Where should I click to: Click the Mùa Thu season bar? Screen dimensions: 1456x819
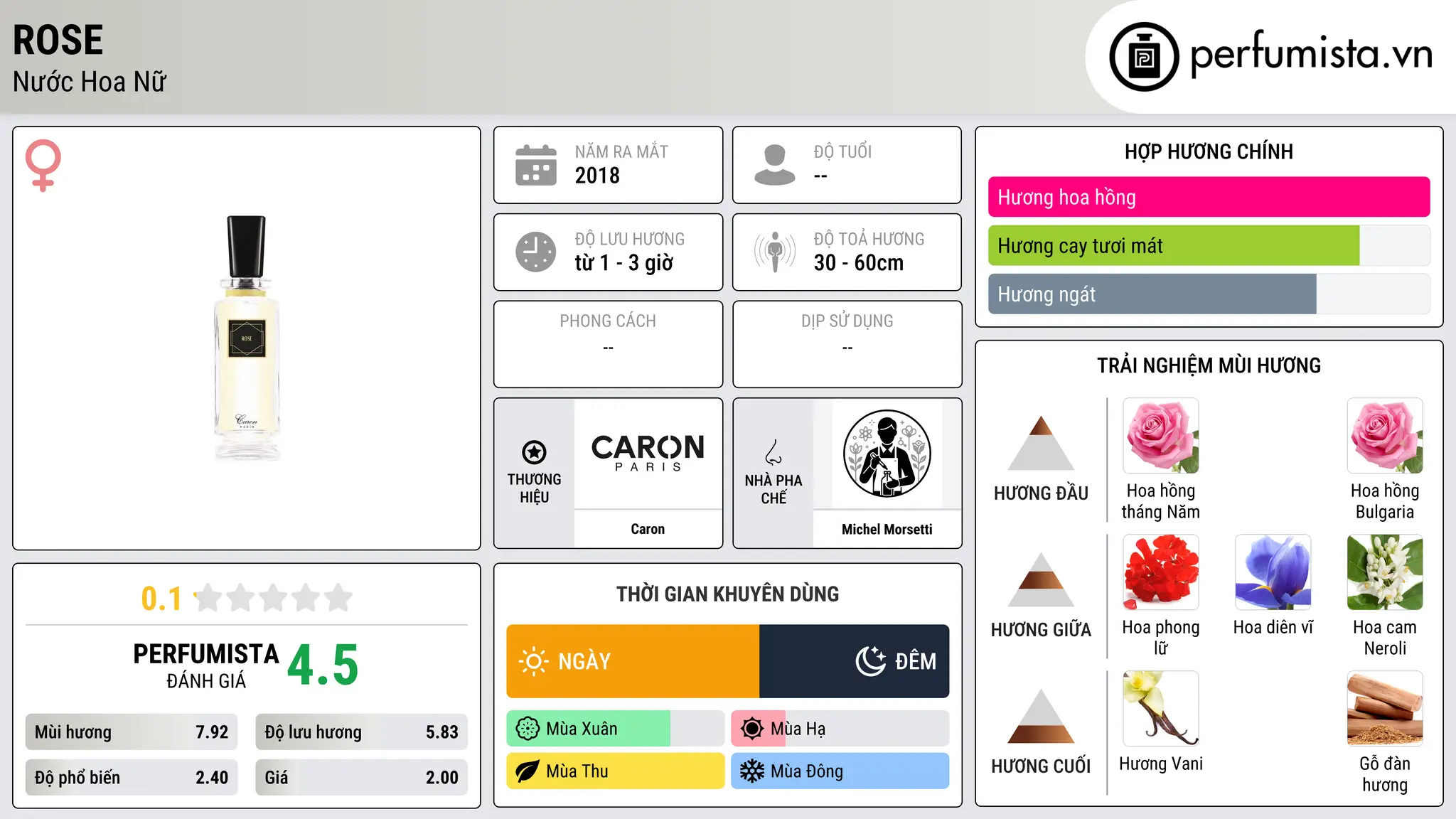[x=616, y=771]
